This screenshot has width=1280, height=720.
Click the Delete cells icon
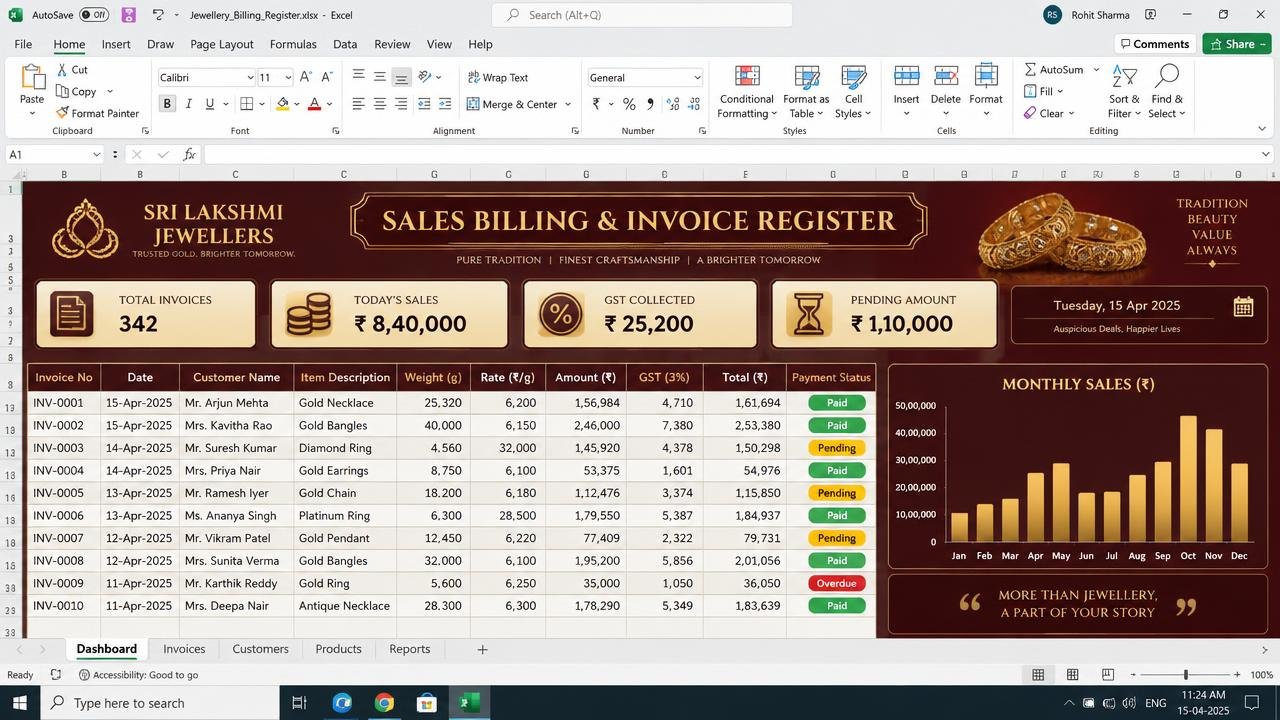[x=946, y=77]
